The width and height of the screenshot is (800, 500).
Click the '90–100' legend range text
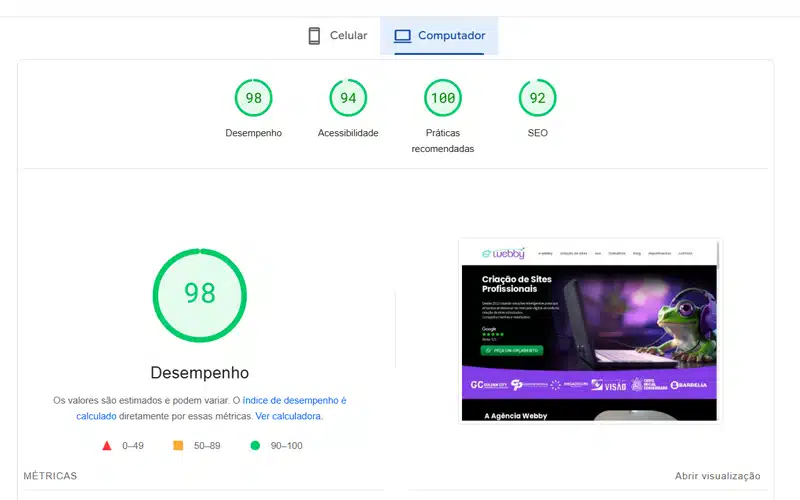[x=286, y=445]
